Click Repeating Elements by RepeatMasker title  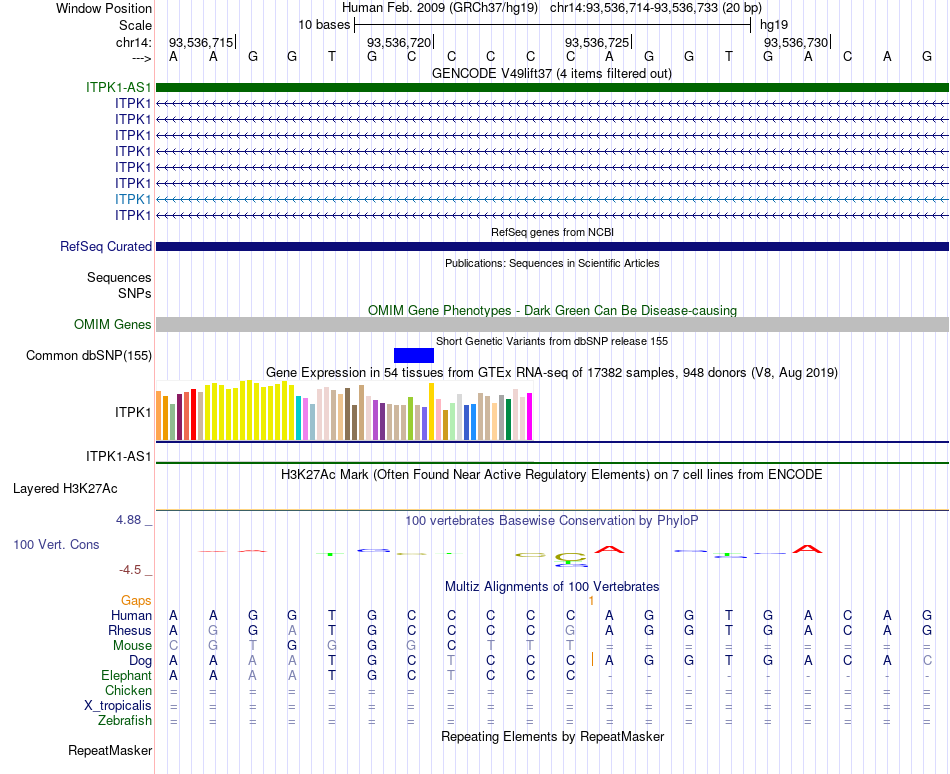tap(553, 736)
